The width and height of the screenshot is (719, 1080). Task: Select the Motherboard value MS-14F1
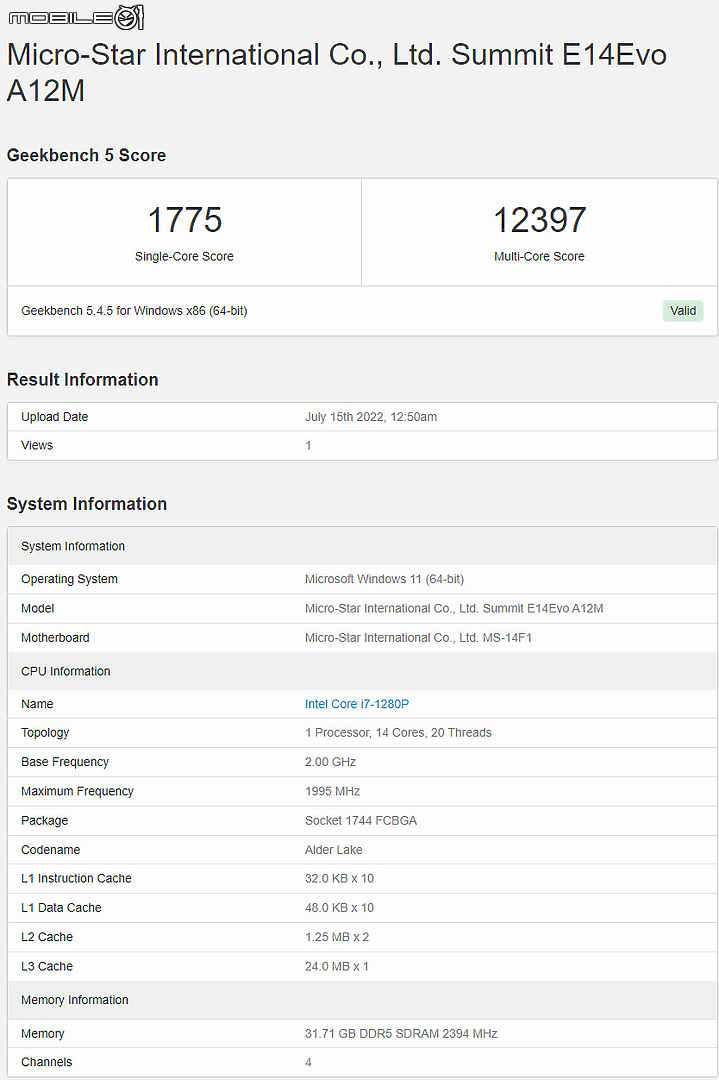[418, 638]
